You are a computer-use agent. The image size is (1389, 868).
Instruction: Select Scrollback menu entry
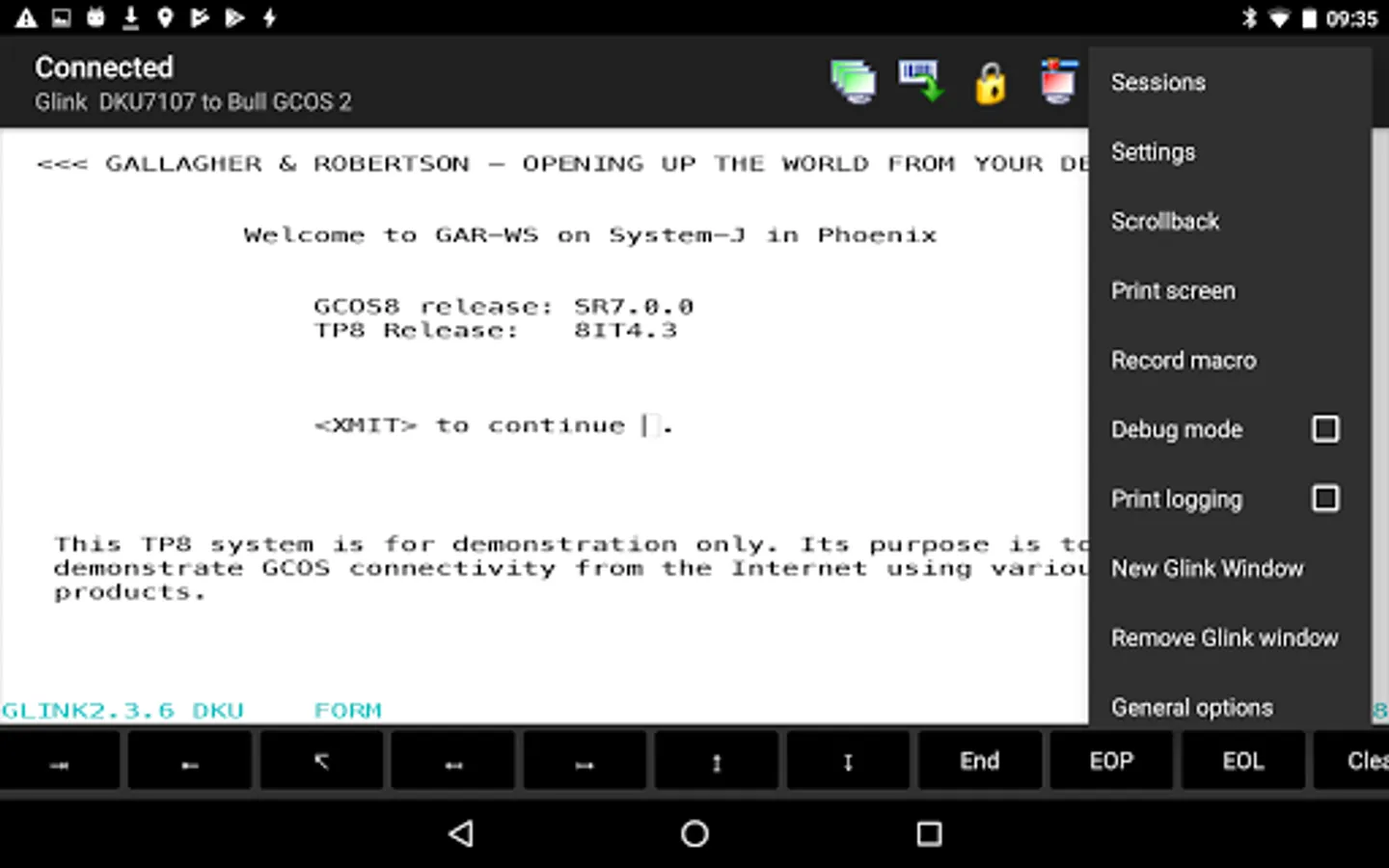[x=1230, y=221]
